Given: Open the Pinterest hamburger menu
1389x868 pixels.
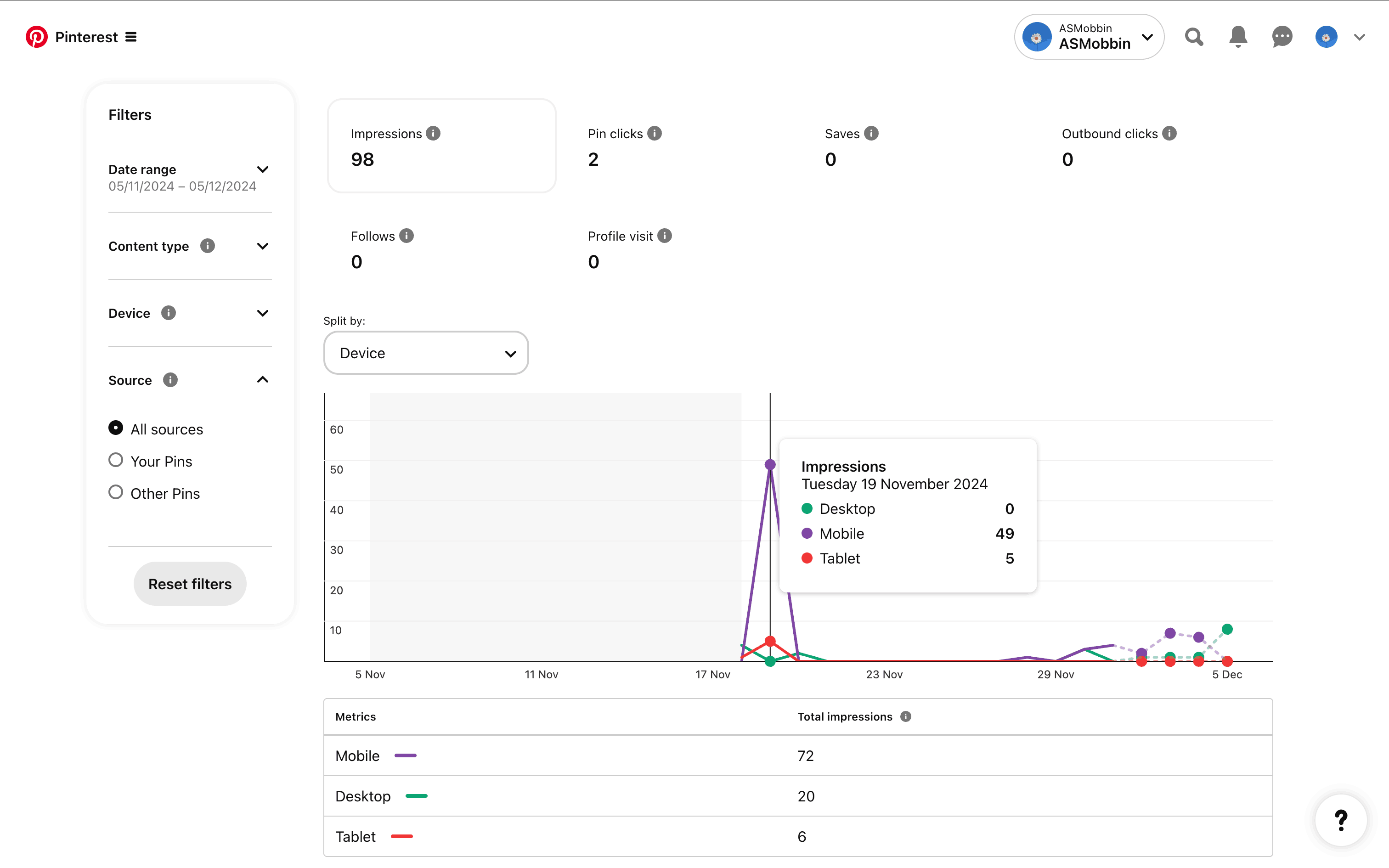Looking at the screenshot, I should pyautogui.click(x=131, y=37).
